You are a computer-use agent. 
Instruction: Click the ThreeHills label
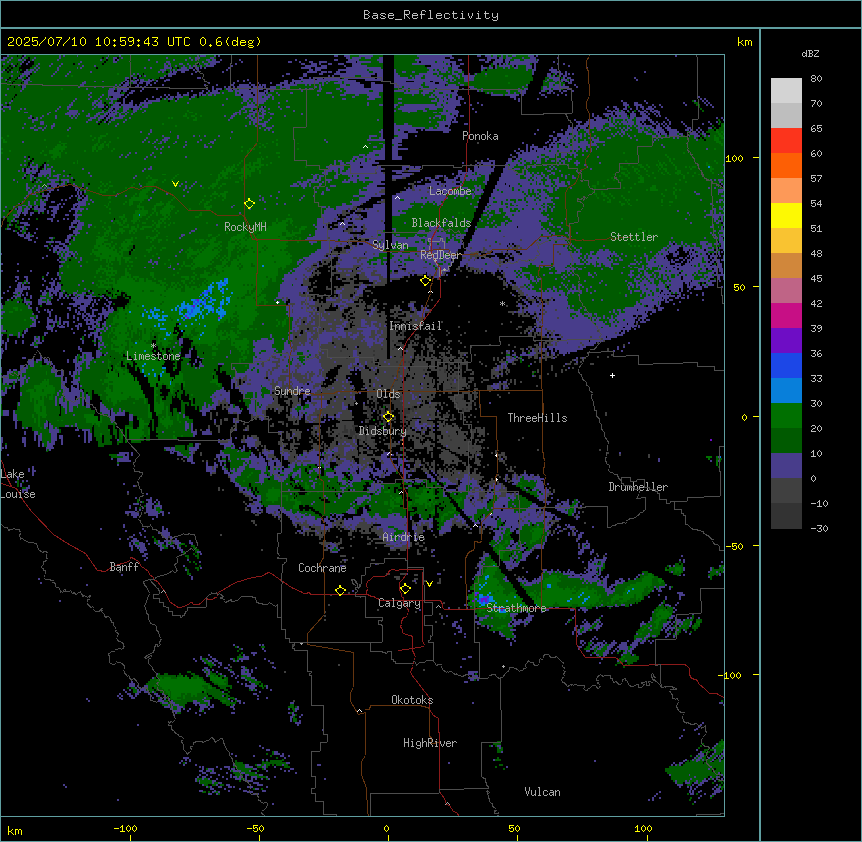pyautogui.click(x=537, y=418)
